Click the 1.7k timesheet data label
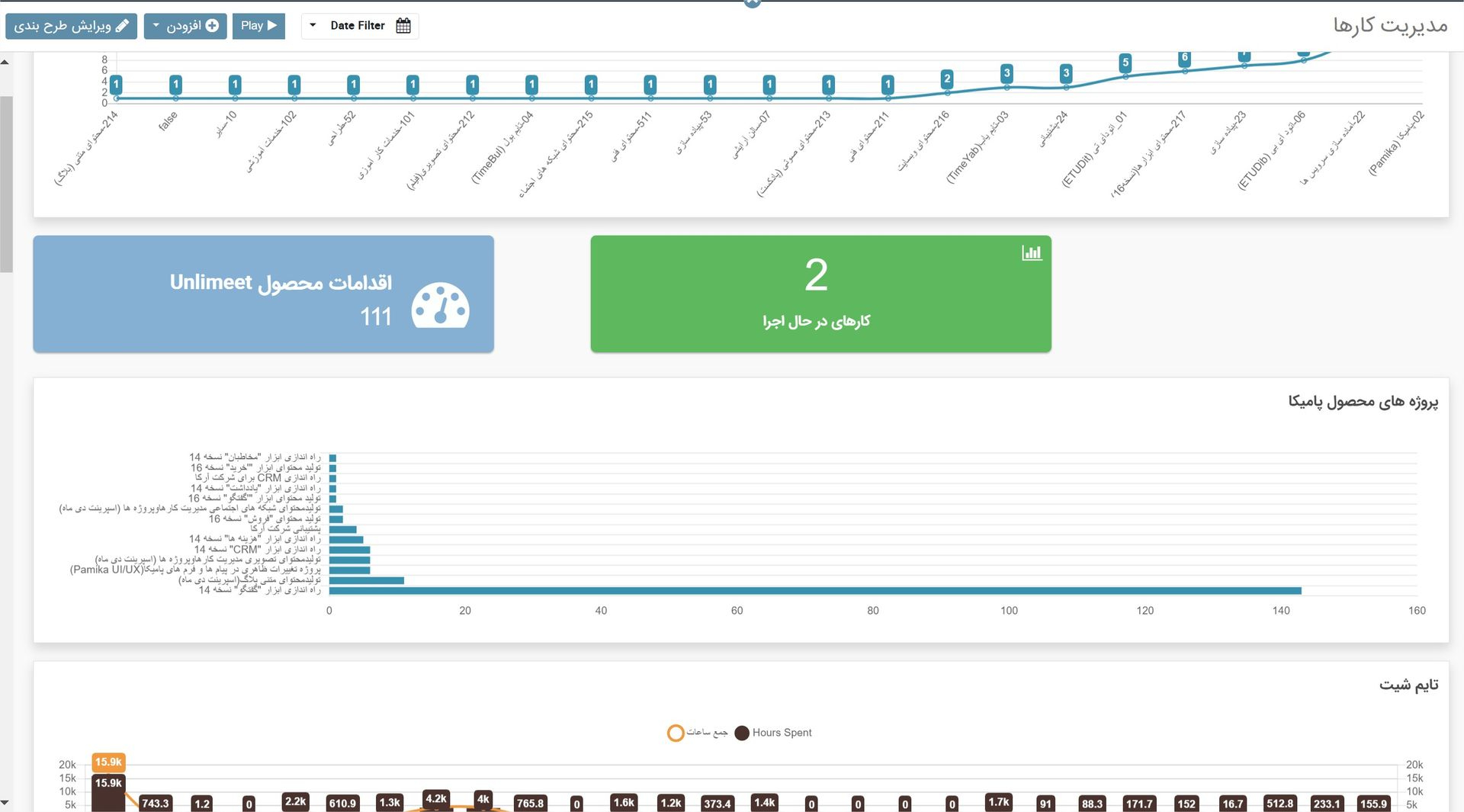 tap(999, 802)
